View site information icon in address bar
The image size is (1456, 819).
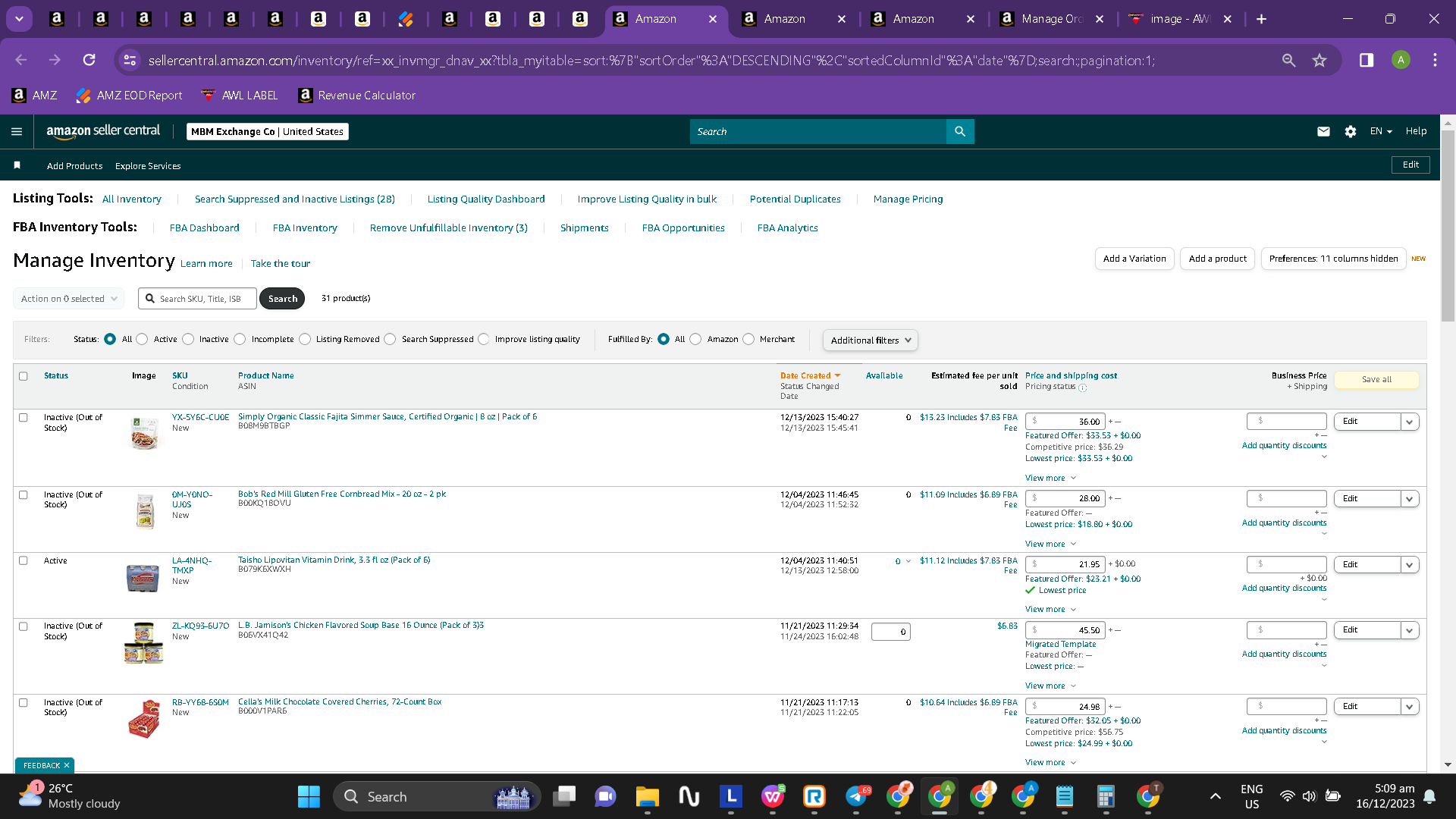(130, 60)
